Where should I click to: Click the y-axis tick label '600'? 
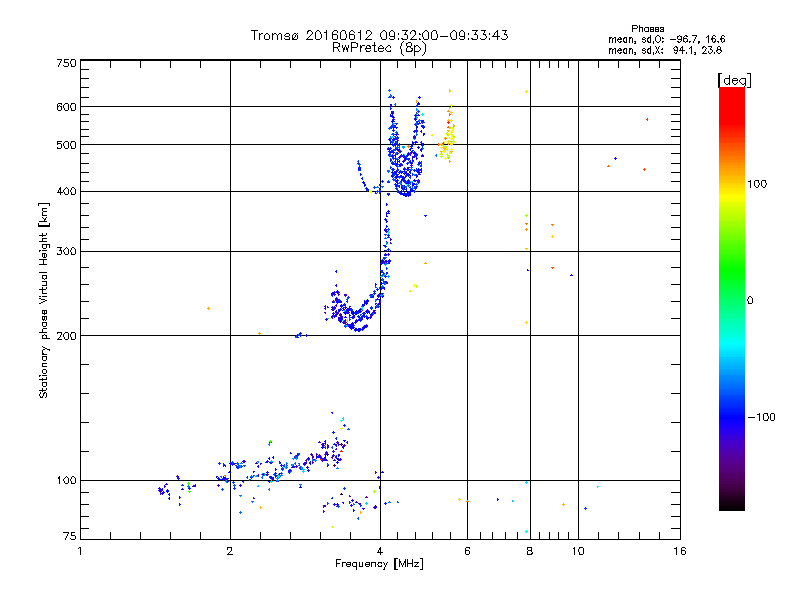click(x=66, y=107)
